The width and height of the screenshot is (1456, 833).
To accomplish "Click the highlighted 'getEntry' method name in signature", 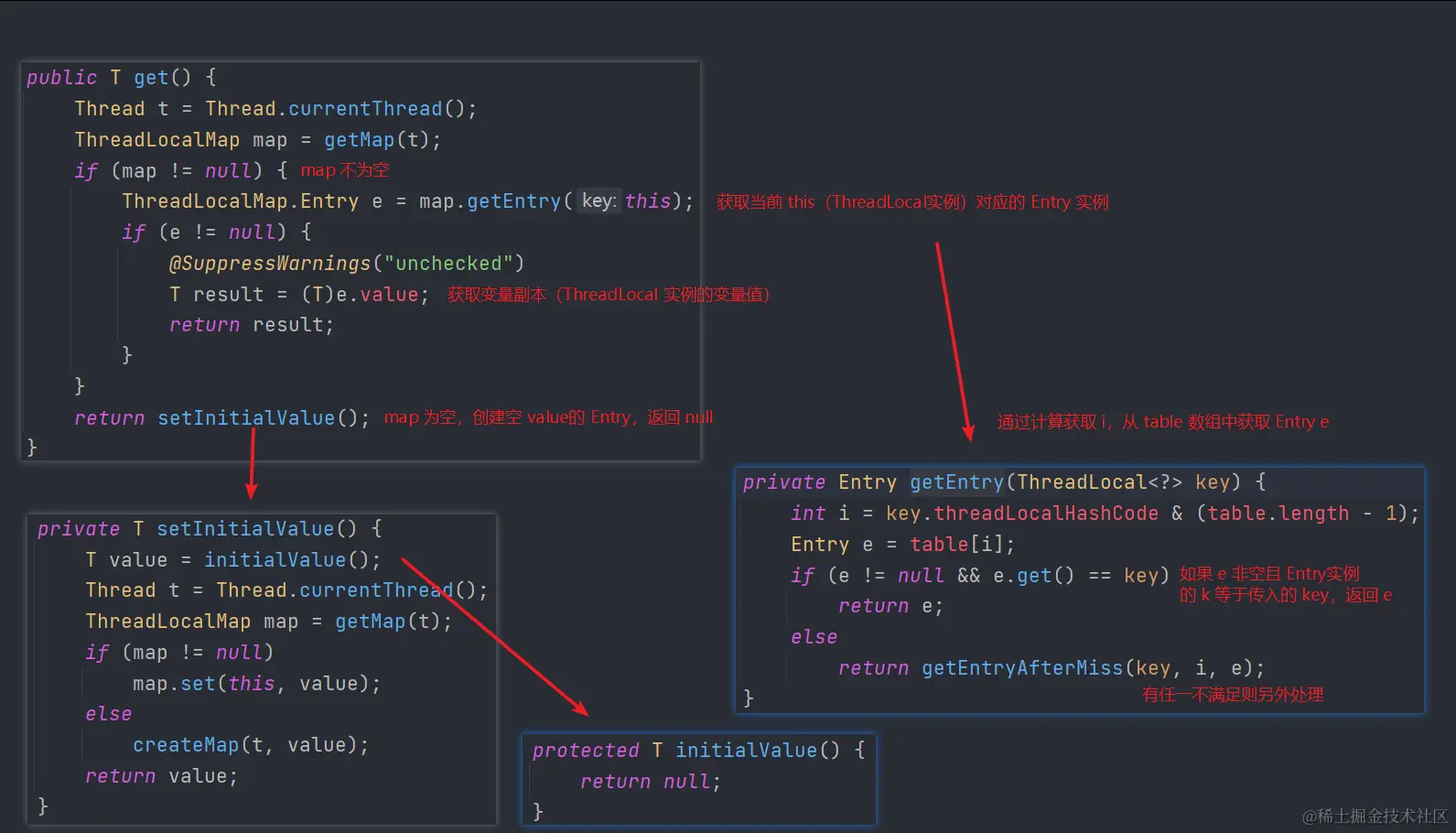I will (x=957, y=482).
